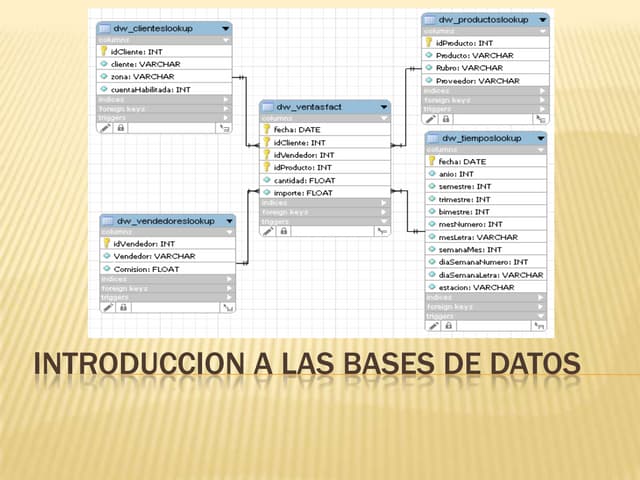This screenshot has width=640, height=480.
Task: Click the diamond icon beside estacion: VARCHAR
Action: pyautogui.click(x=432, y=287)
